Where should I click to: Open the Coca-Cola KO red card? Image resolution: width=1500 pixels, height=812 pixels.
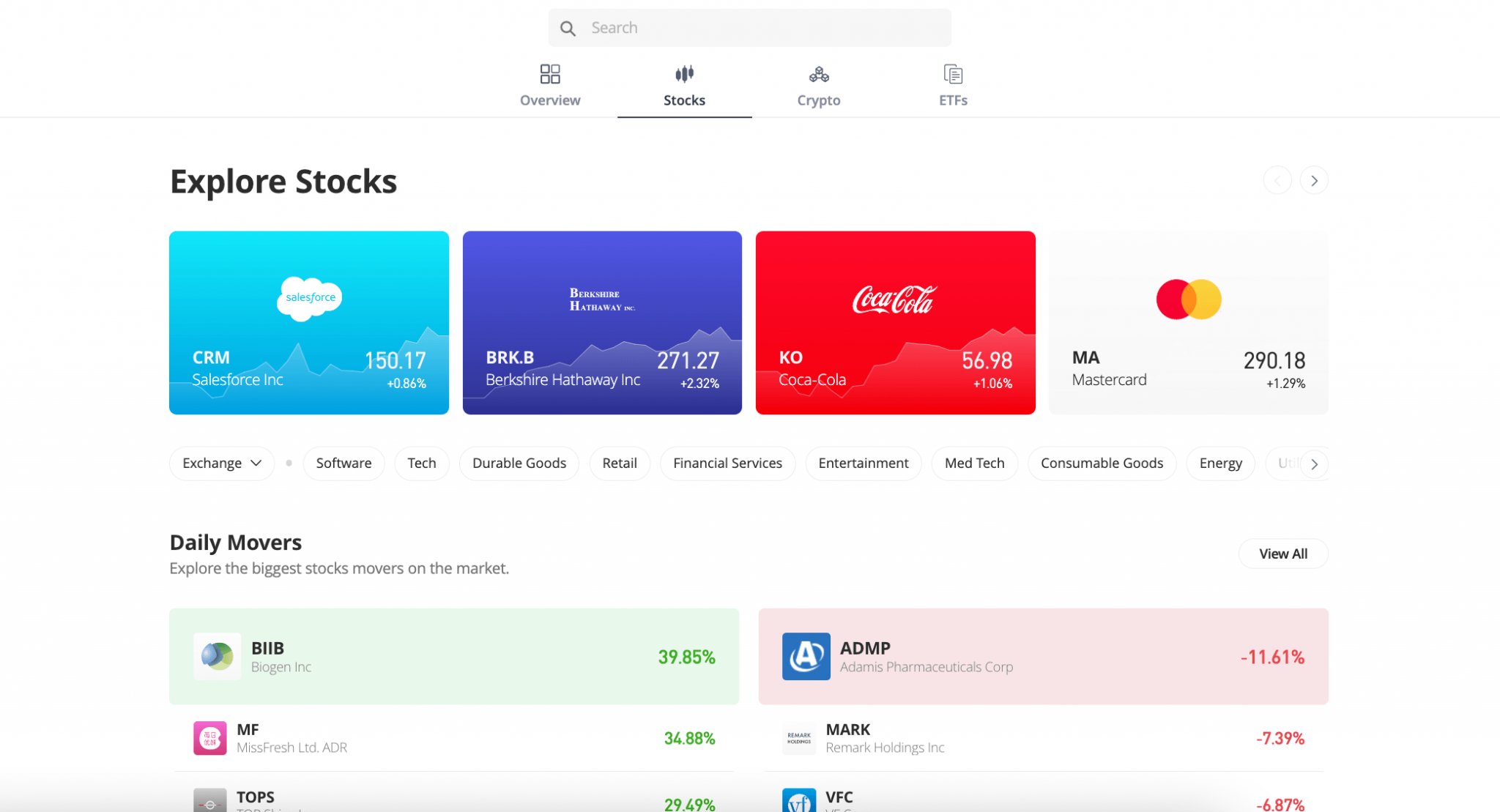[895, 323]
